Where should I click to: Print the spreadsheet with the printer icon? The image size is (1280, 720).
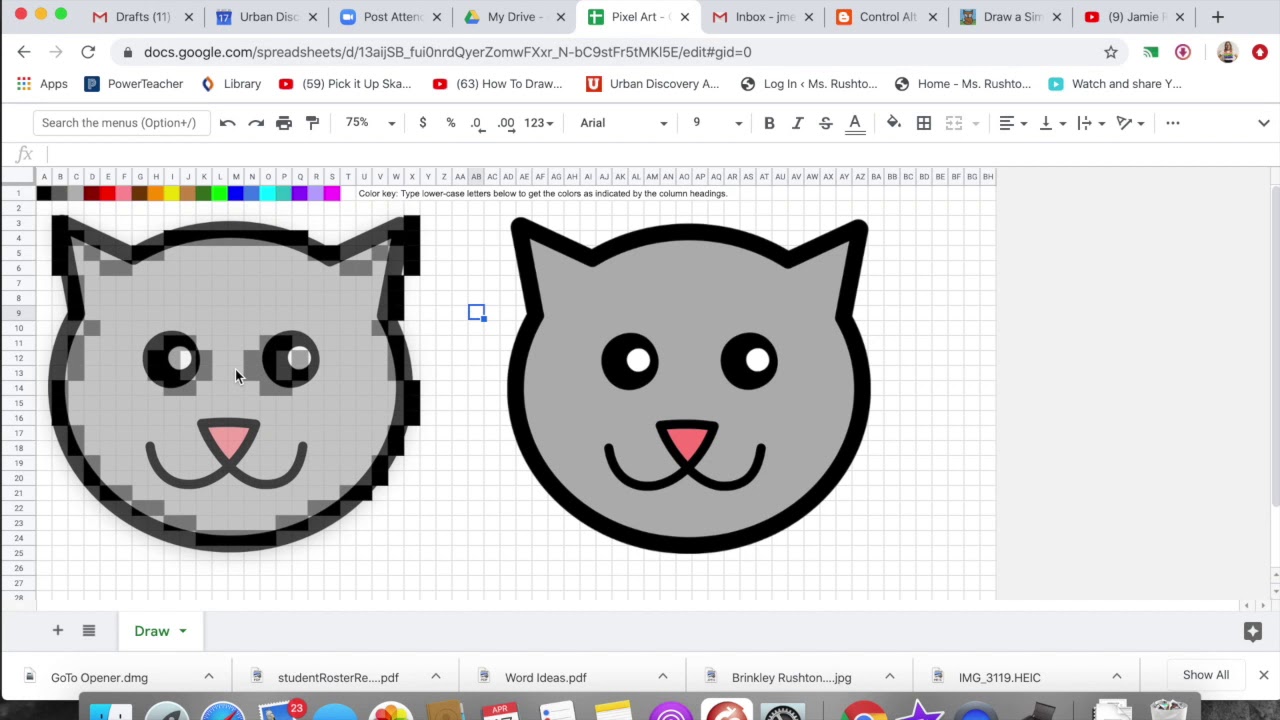click(x=284, y=123)
